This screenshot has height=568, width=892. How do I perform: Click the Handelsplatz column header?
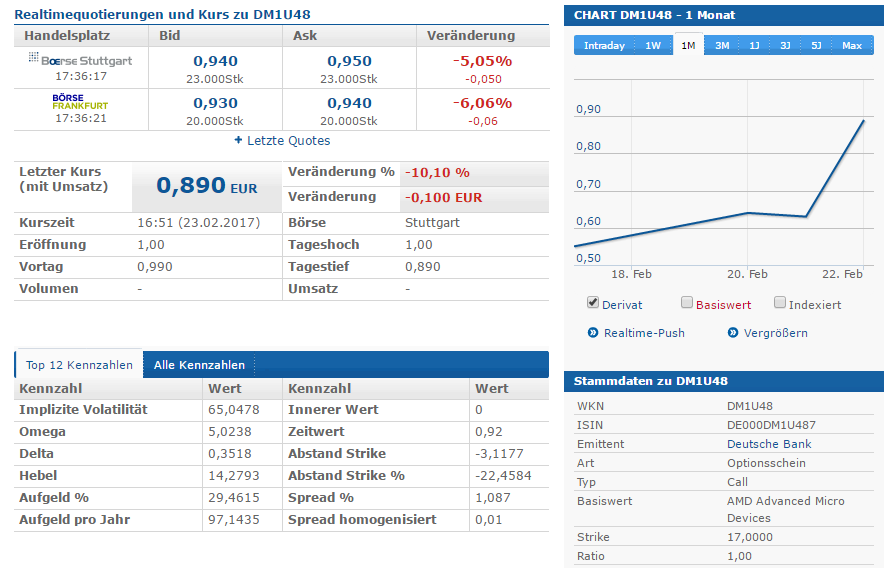click(67, 36)
